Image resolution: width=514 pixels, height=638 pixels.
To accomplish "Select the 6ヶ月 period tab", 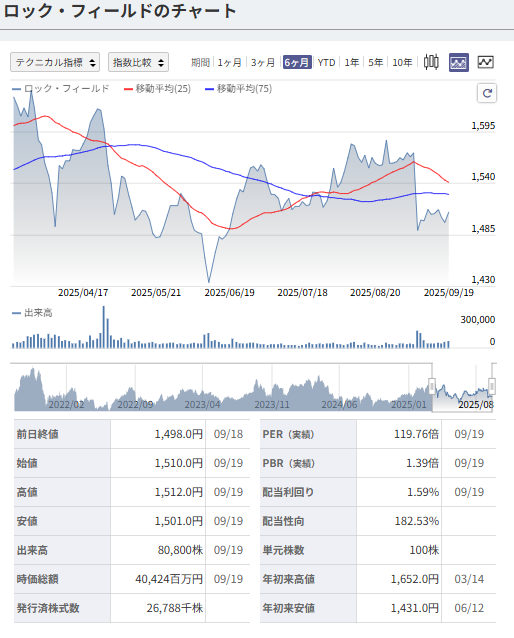I will click(297, 63).
